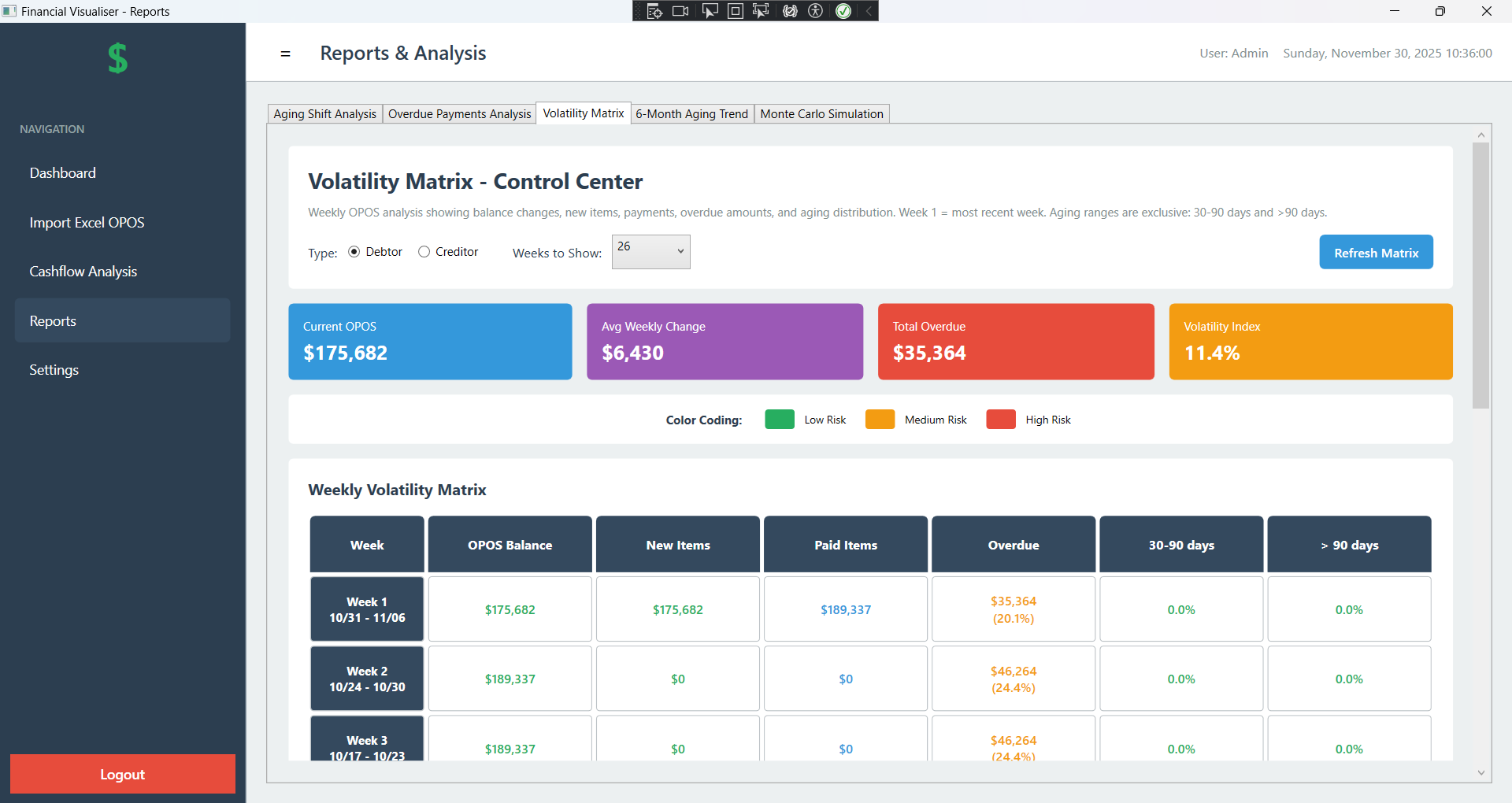Click the green checkmark icon in the toolbar
Screen dimensions: 1512x803
(843, 10)
